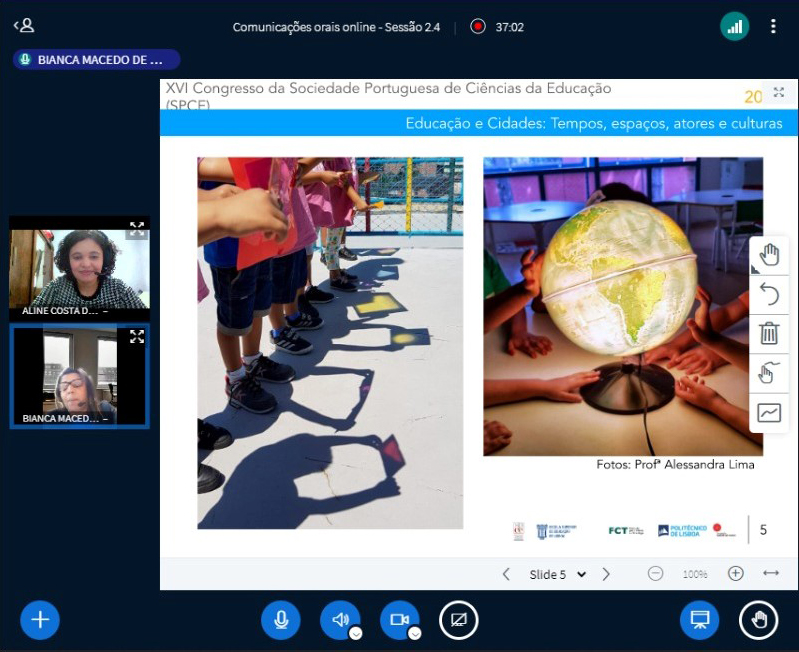
Task: Open the plus actions menu
Action: click(x=40, y=620)
